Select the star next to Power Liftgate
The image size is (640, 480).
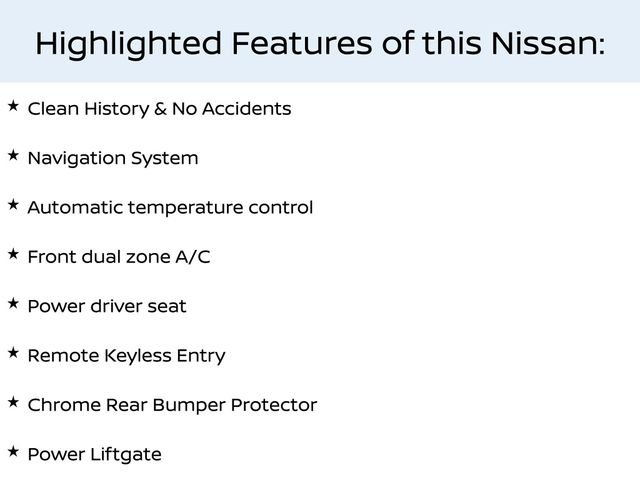click(13, 452)
